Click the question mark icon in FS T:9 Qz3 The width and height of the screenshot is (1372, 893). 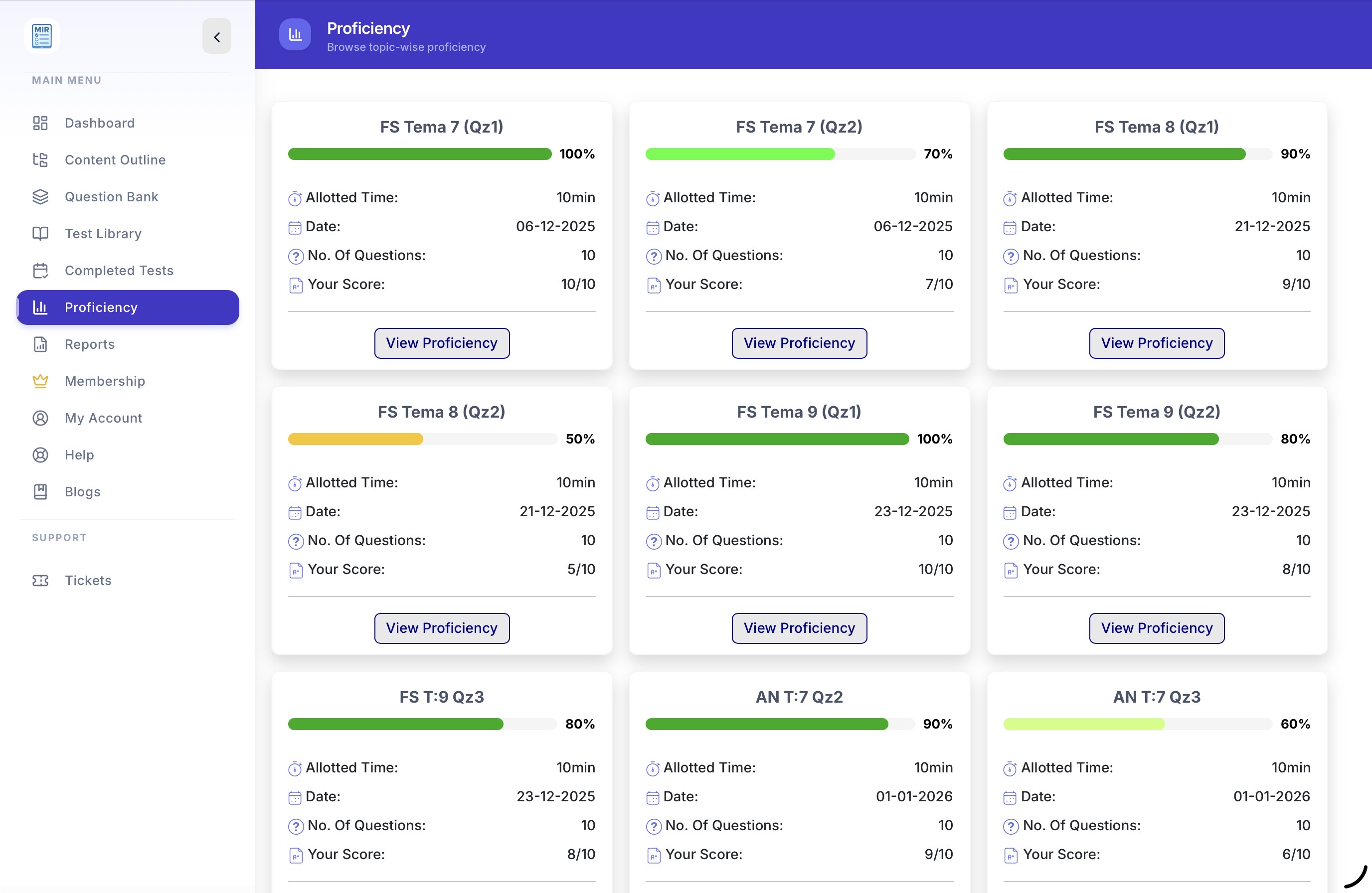(296, 827)
